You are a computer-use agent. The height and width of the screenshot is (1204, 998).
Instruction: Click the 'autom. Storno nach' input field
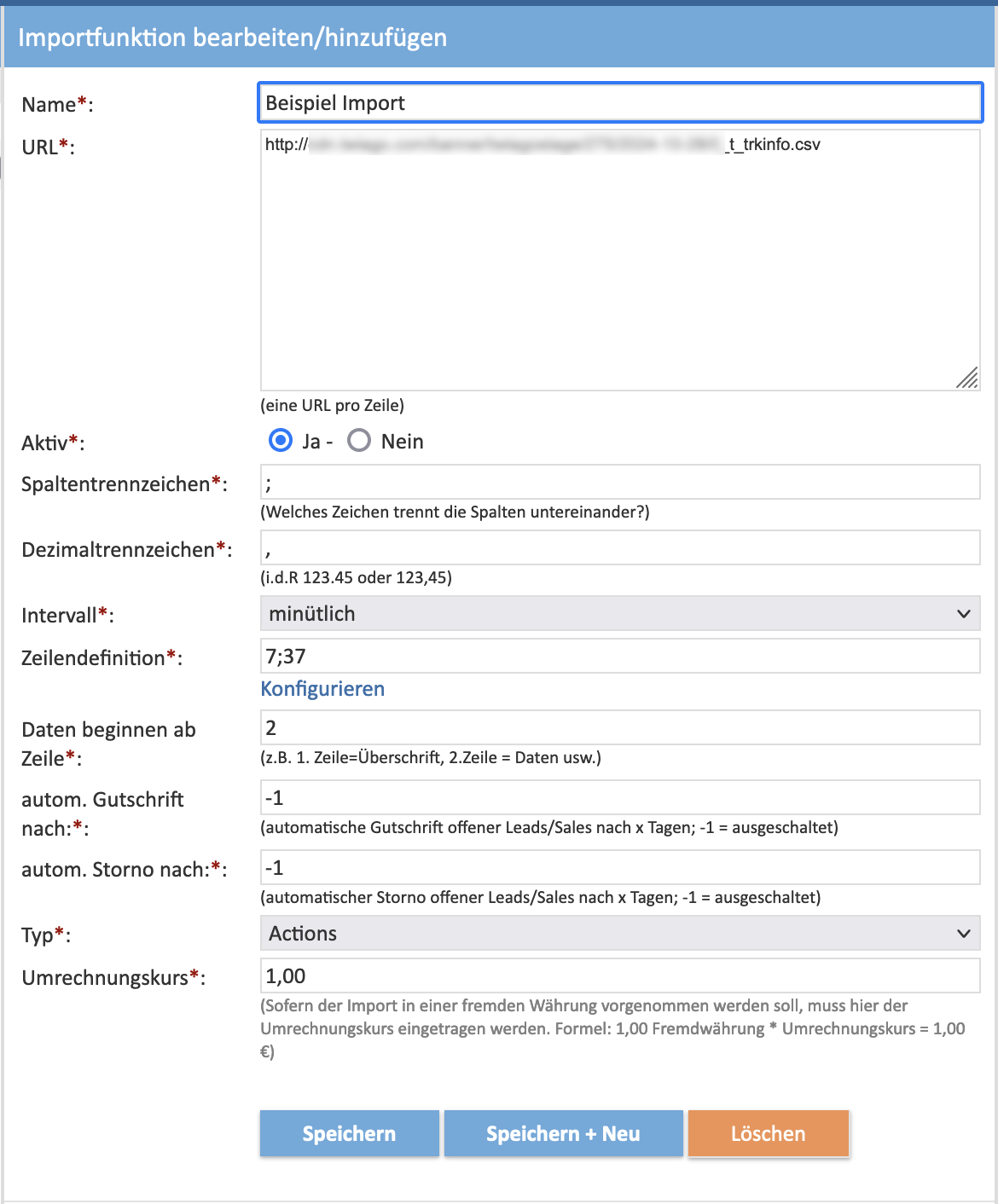[x=619, y=868]
